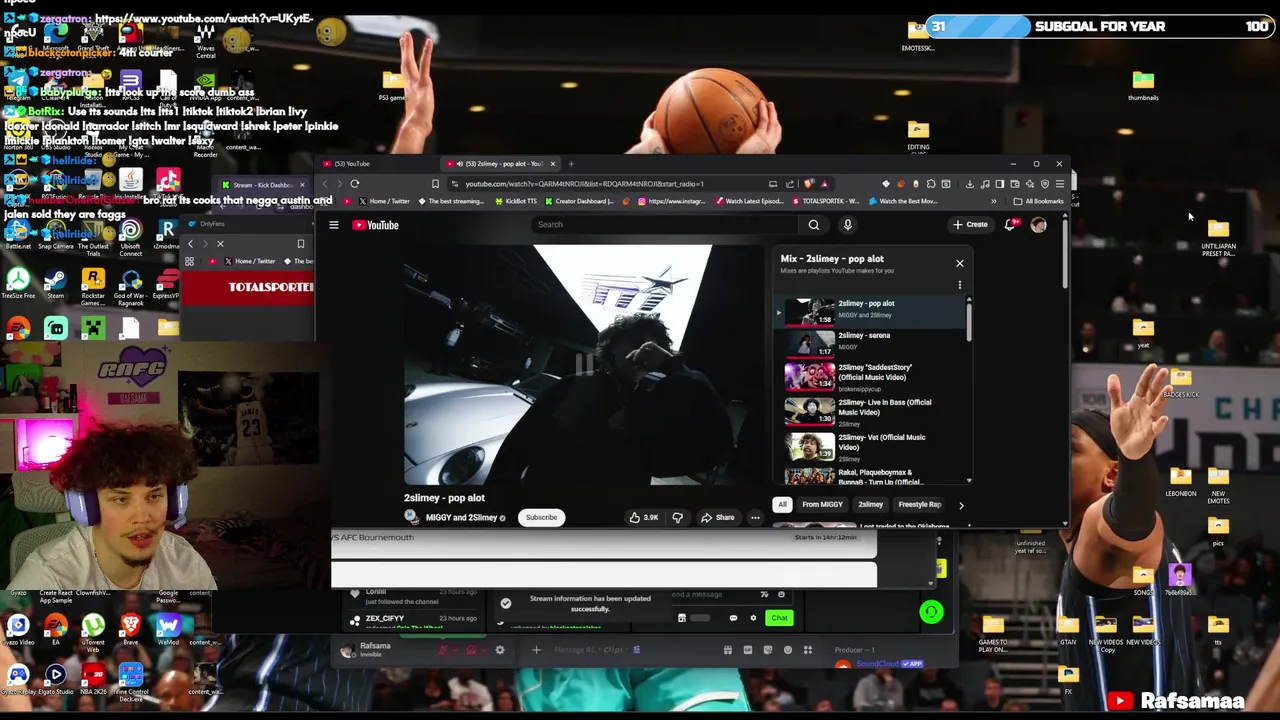Screen dimensions: 1280x720
Task: Dislike the 2slimey - pop alot video
Action: pyautogui.click(x=677, y=517)
